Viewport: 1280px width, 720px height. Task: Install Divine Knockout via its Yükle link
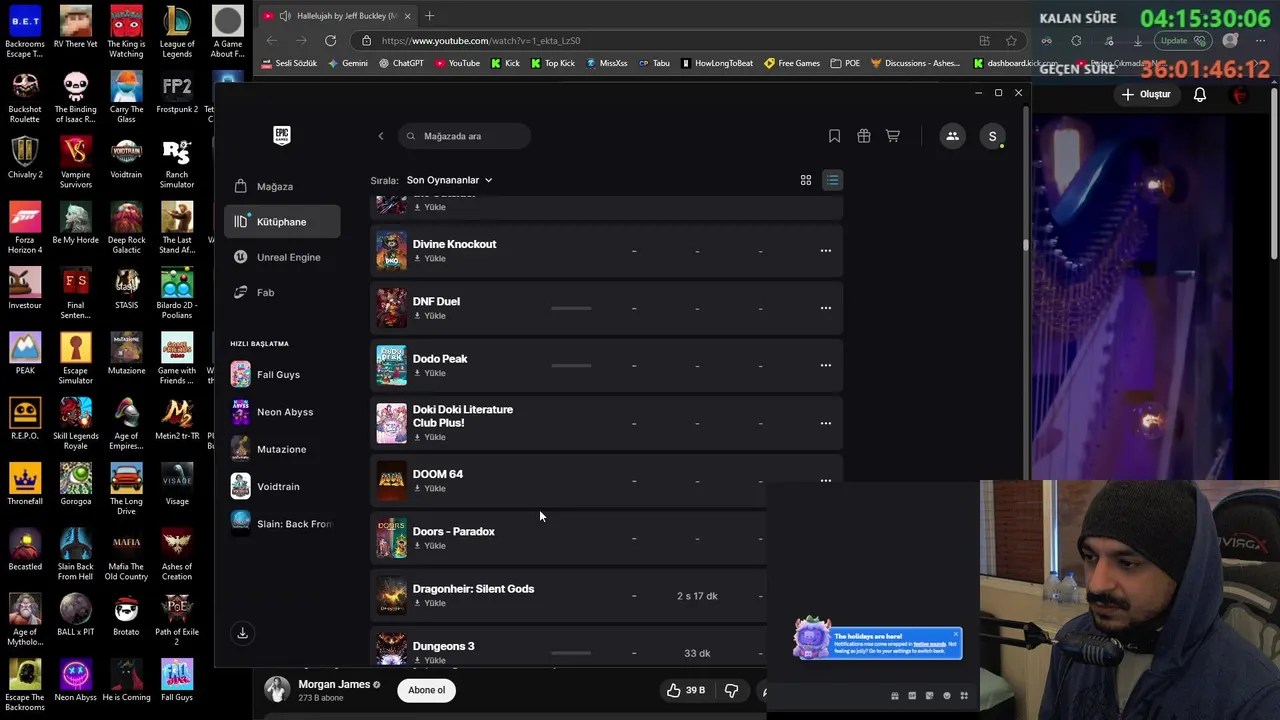[430, 258]
